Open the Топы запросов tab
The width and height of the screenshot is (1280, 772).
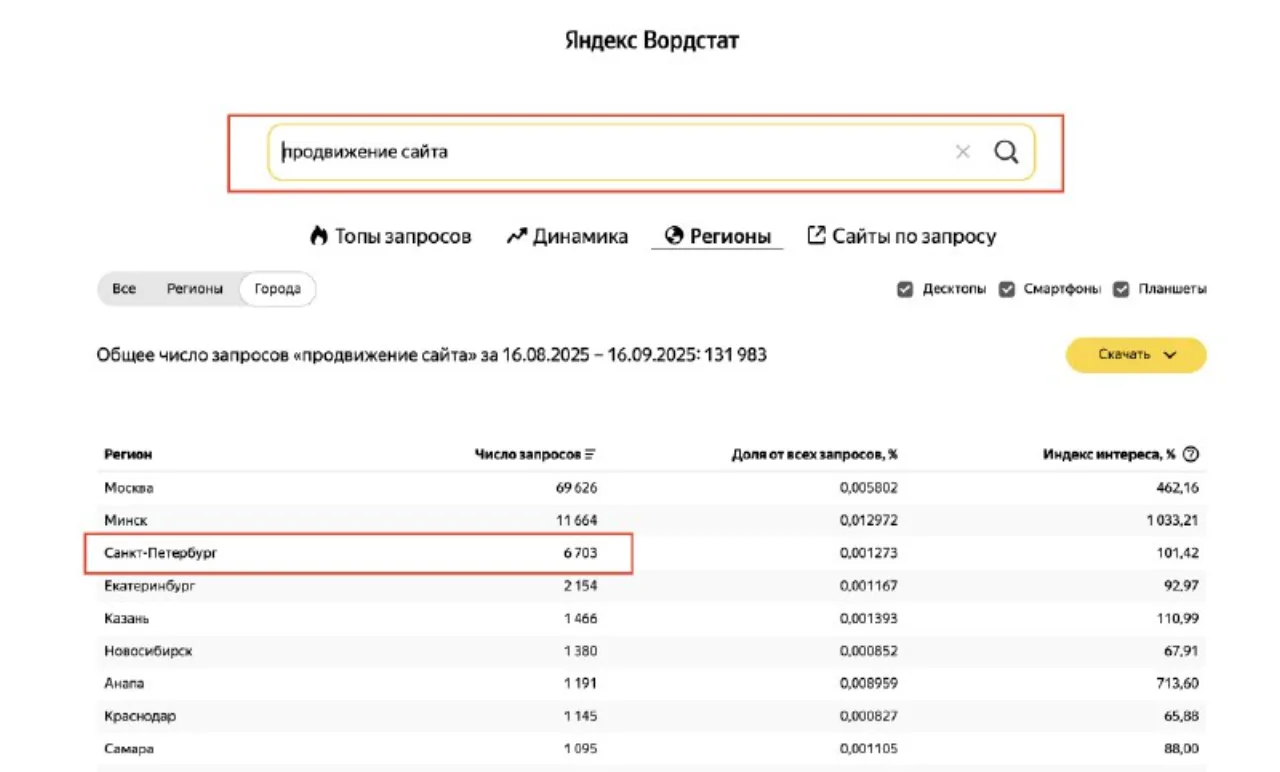pyautogui.click(x=390, y=237)
